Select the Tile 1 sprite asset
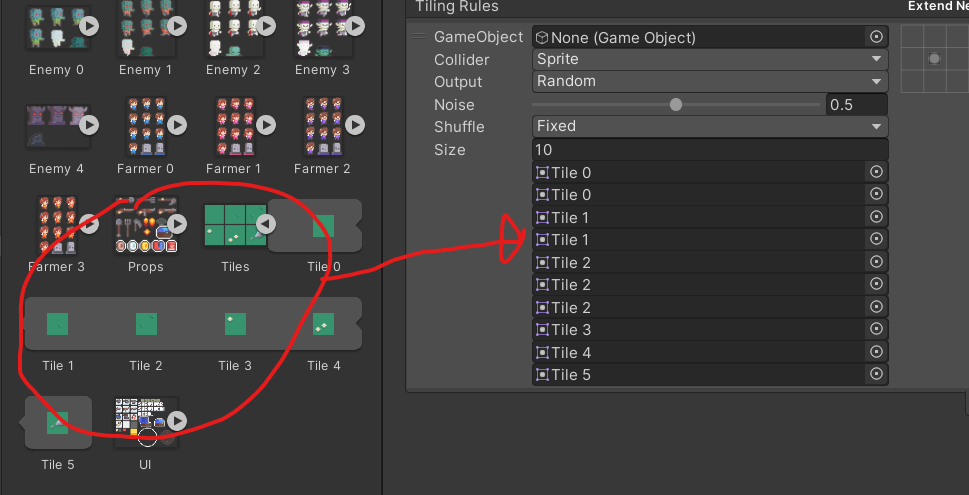The width and height of the screenshot is (969, 495). point(58,324)
